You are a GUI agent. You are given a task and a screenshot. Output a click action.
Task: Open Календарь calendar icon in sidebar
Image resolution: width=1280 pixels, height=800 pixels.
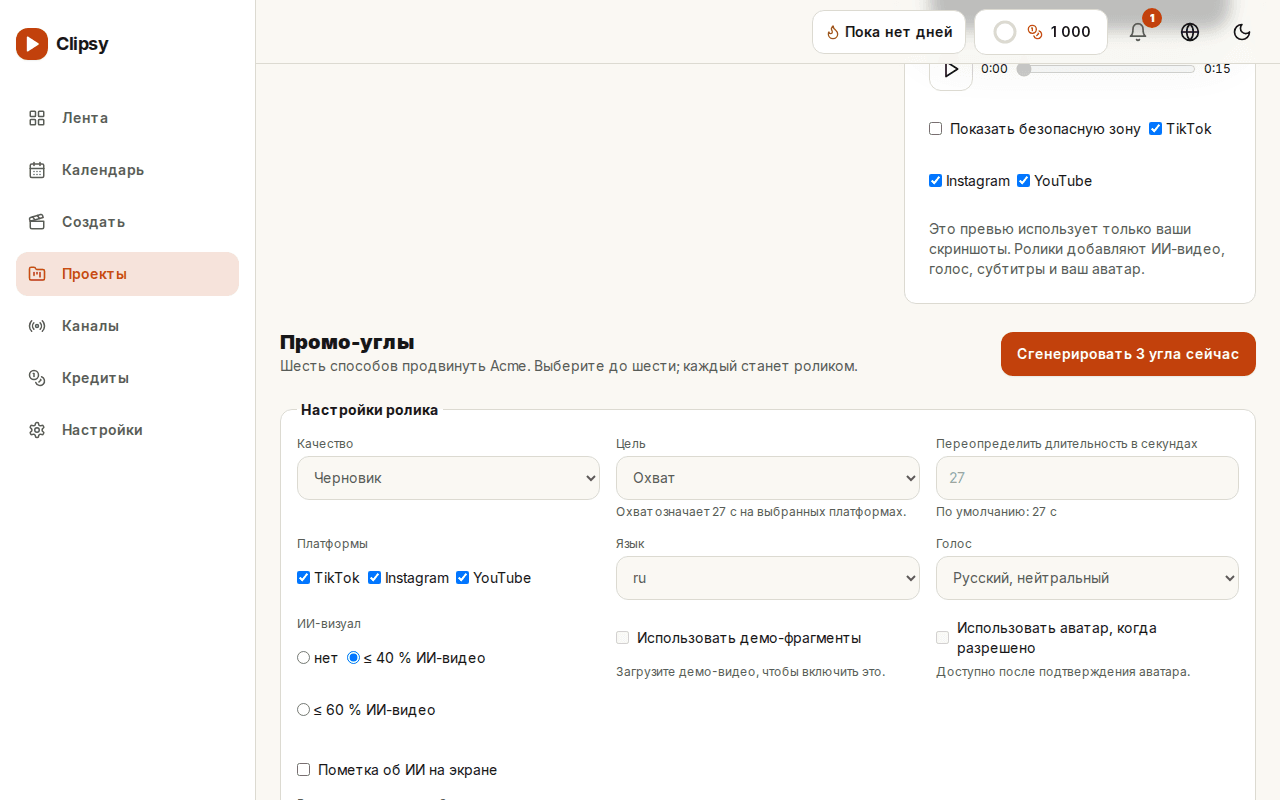(37, 170)
